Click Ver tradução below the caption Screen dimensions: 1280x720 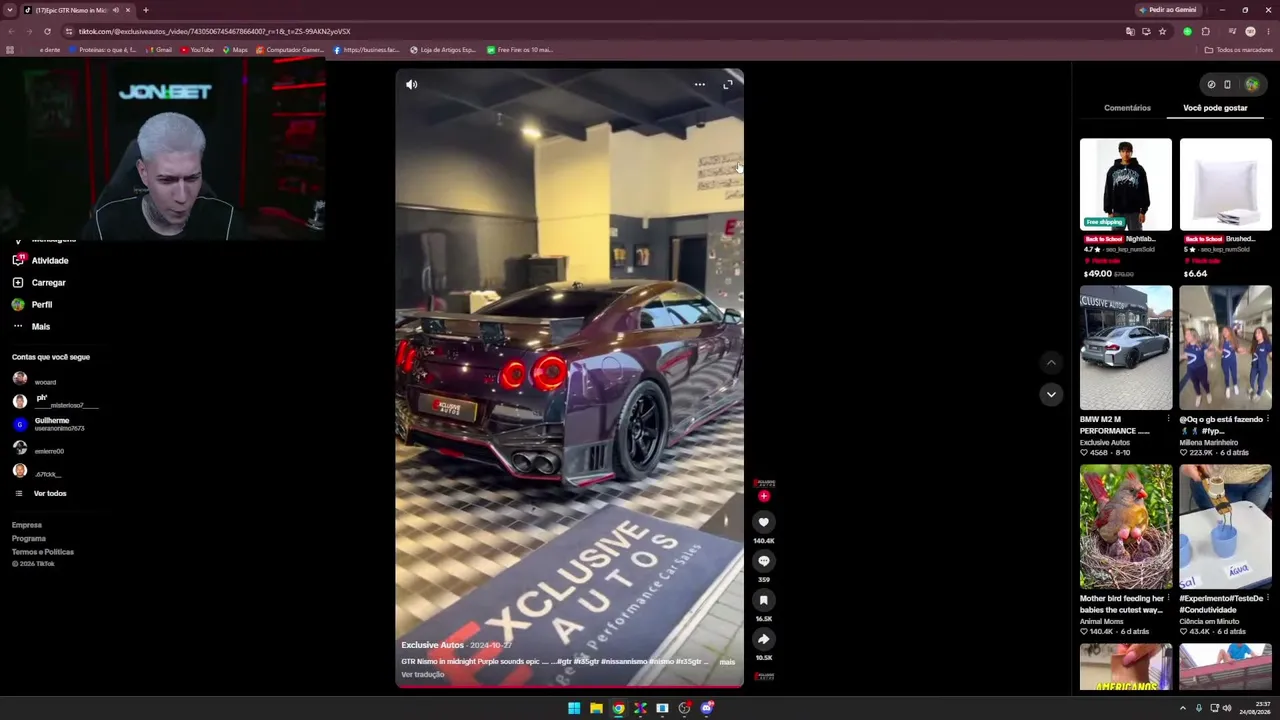point(423,675)
